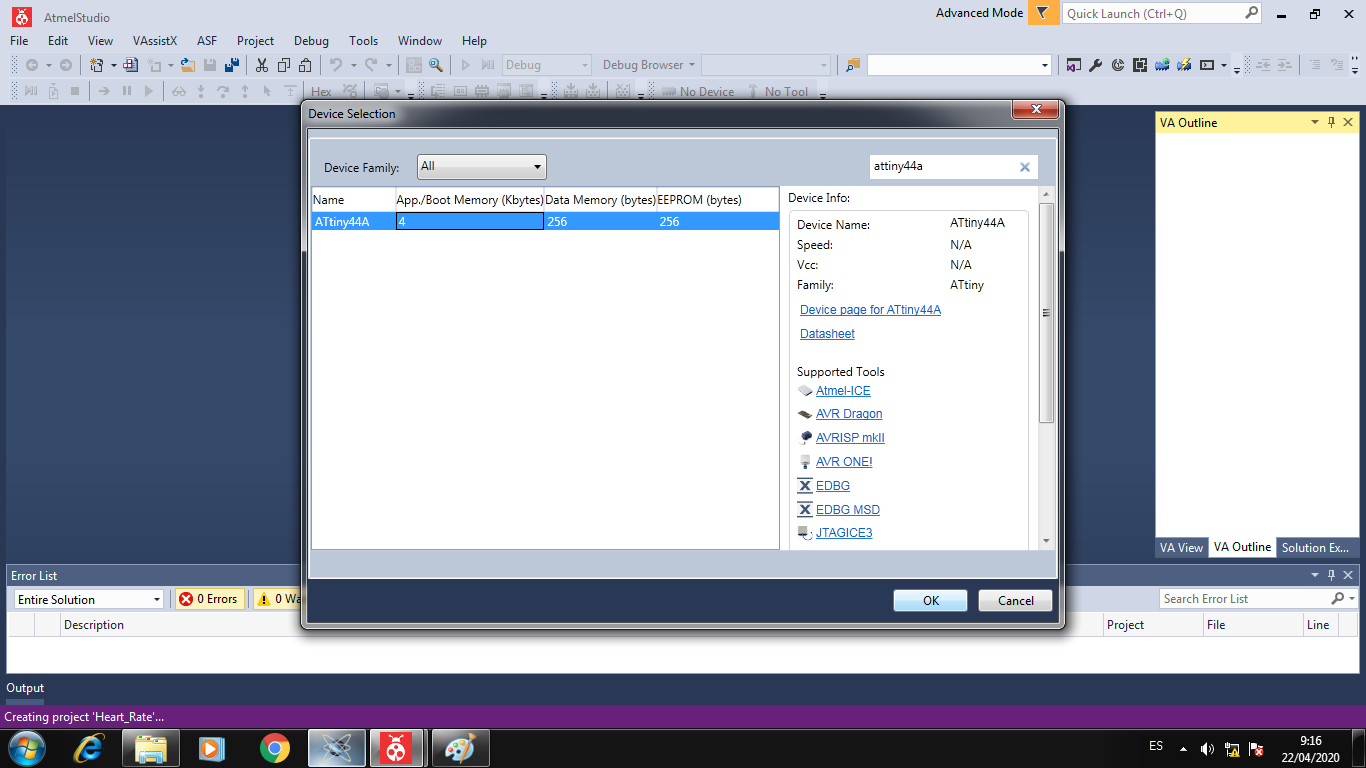Switch to the Solution Explorer tab
This screenshot has height=768, width=1366.
[1316, 547]
